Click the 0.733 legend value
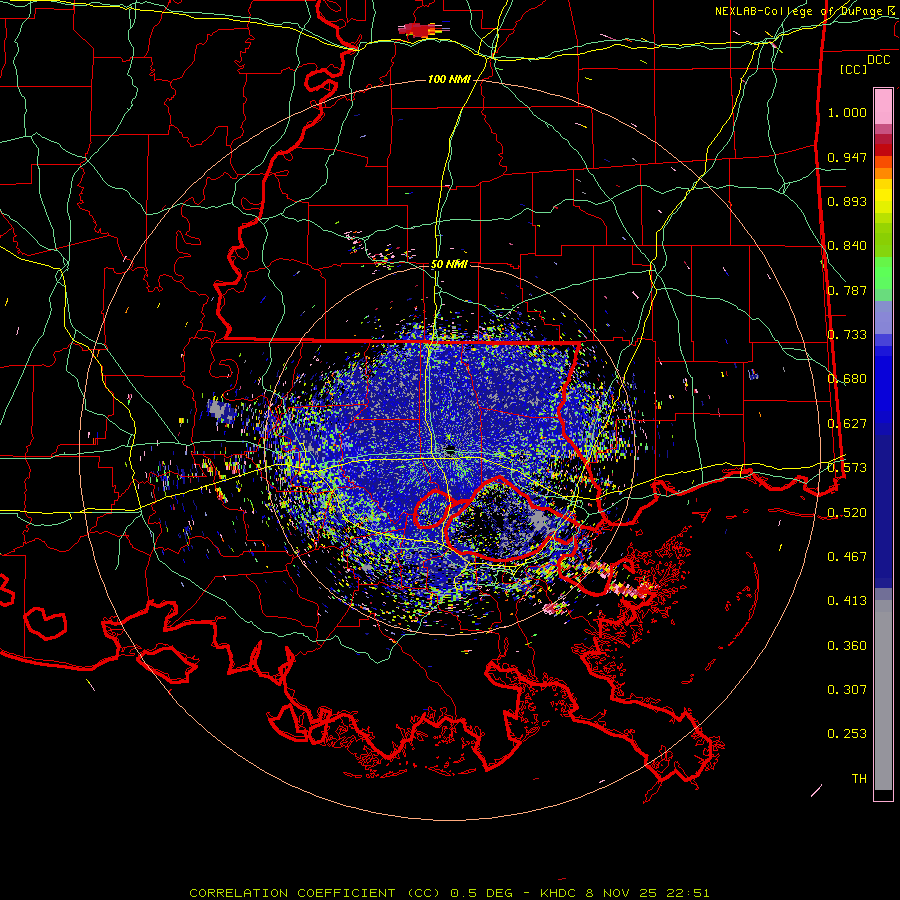Screen dimensions: 900x900 [x=847, y=335]
